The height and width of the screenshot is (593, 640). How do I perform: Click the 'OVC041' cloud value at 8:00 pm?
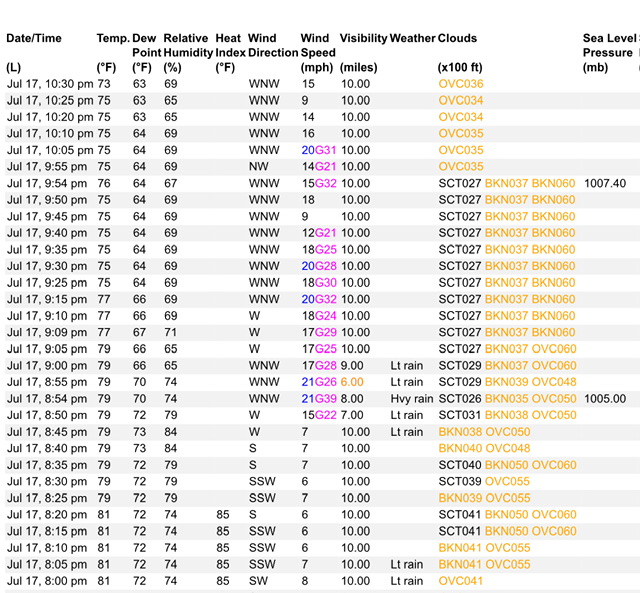pyautogui.click(x=461, y=581)
